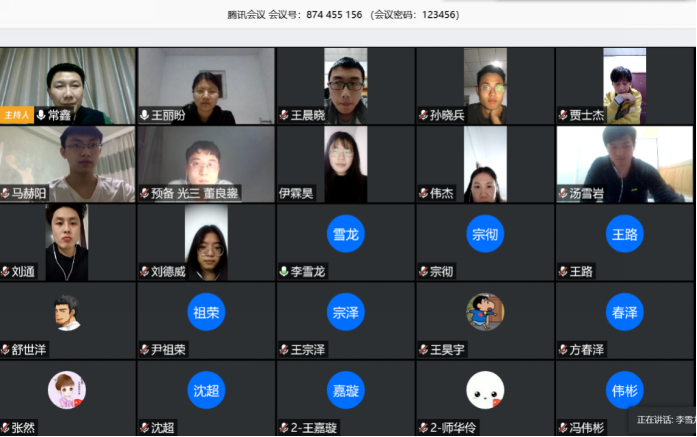The width and height of the screenshot is (697, 437).
Task: Click the microphone icon beside 常鑫
Action: pos(41,115)
